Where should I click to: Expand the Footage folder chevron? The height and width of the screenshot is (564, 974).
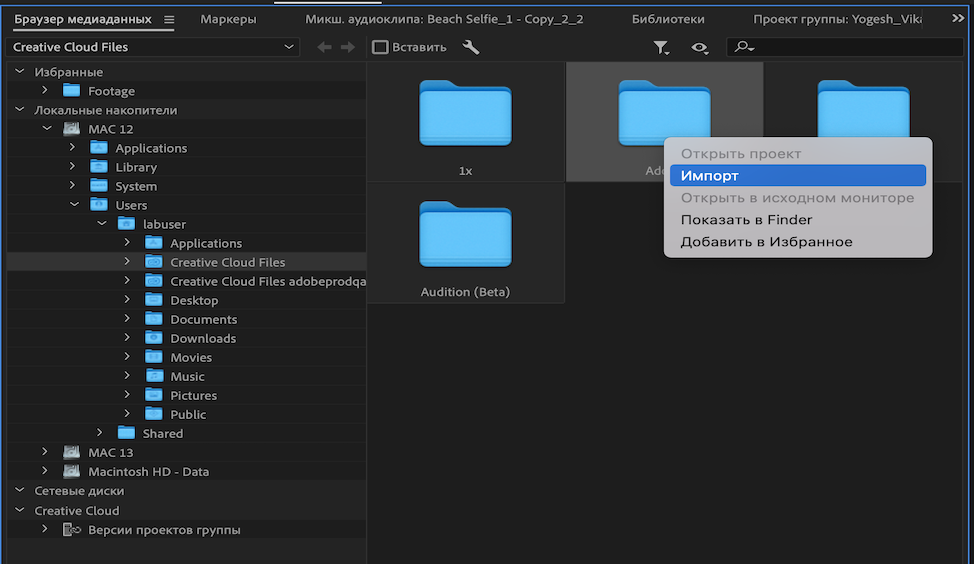click(45, 90)
